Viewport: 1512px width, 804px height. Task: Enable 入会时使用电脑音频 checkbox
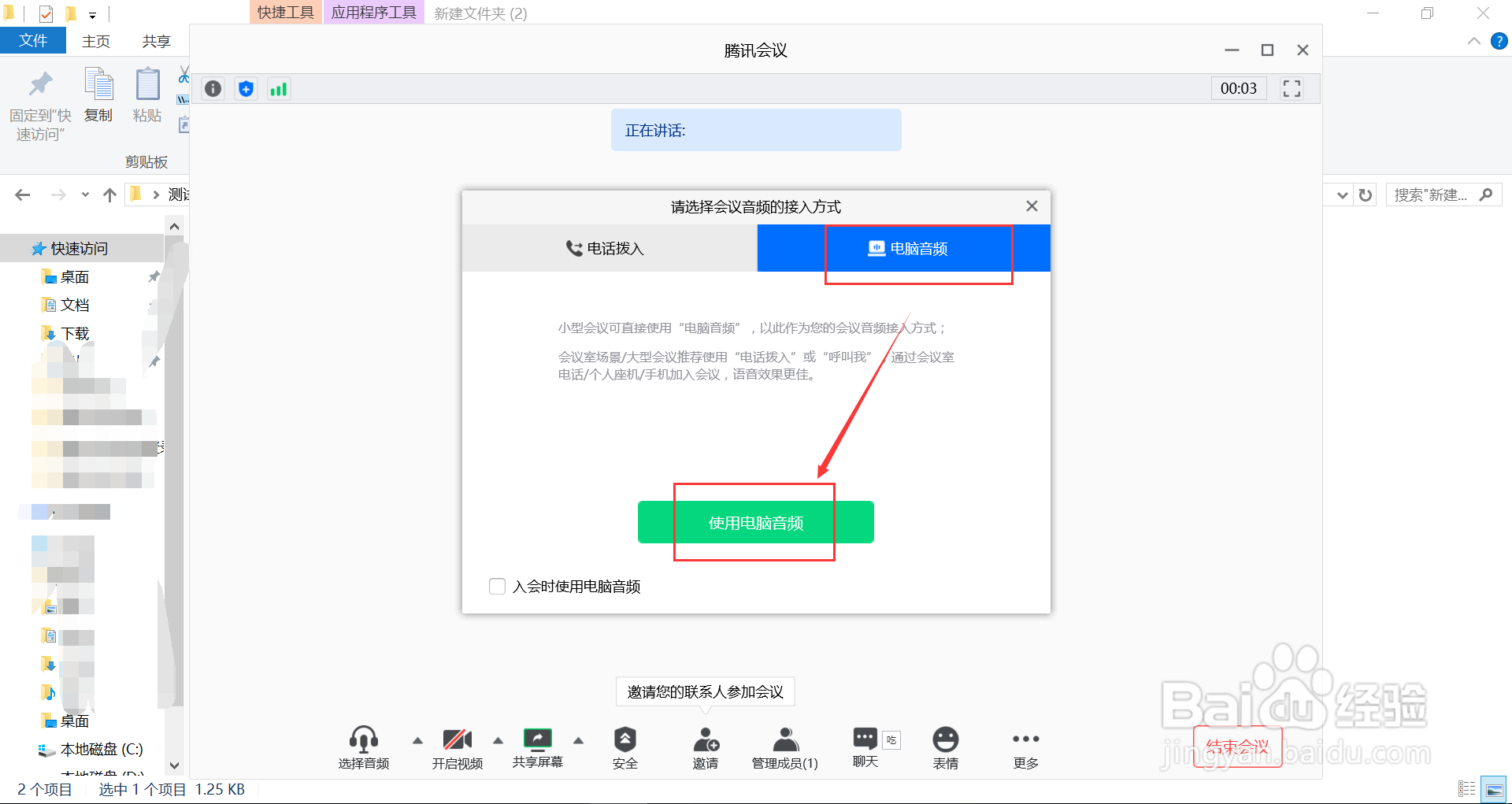coord(497,586)
